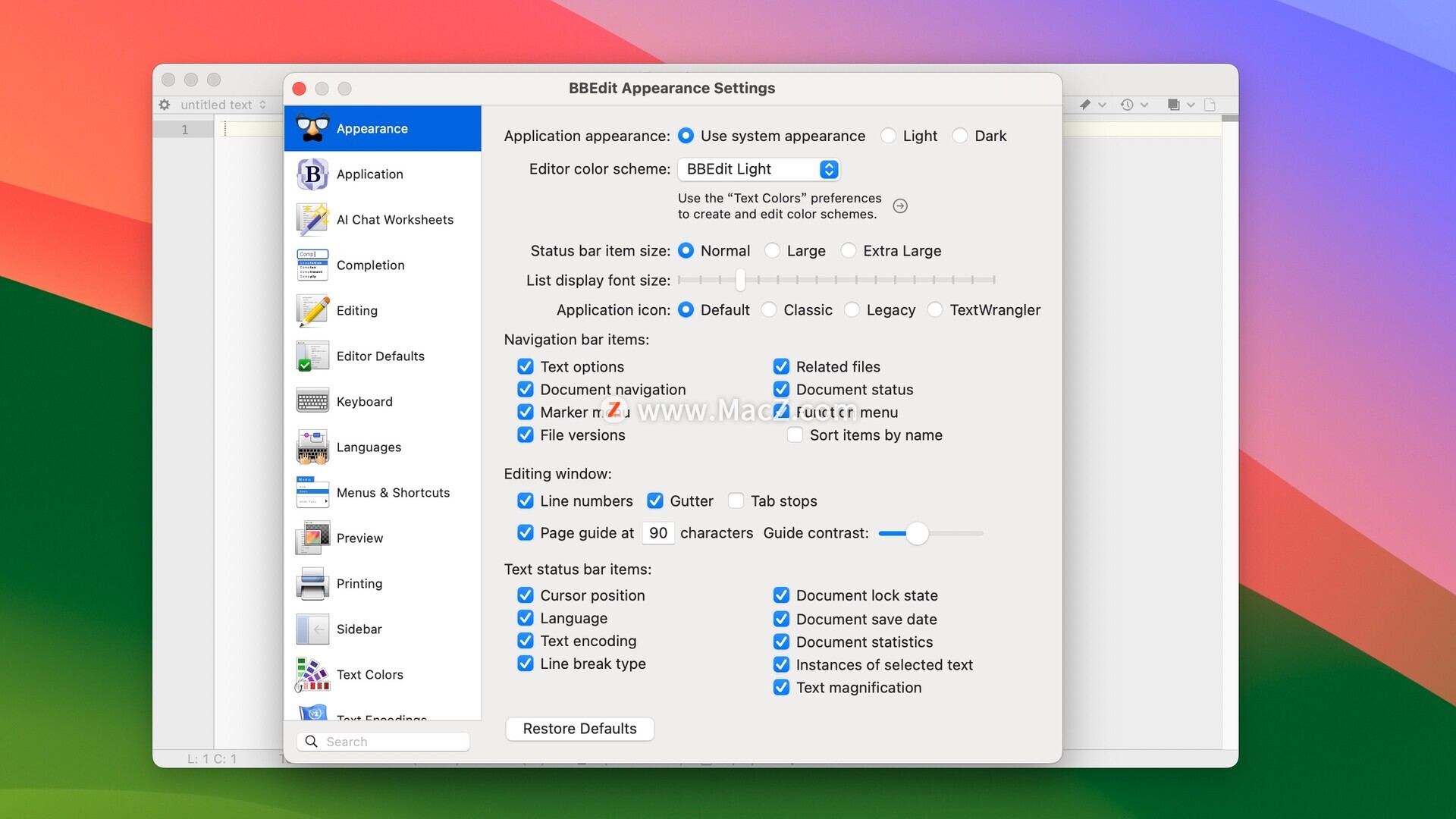Open the Appearance settings pane icon
The width and height of the screenshot is (1456, 819).
312,128
